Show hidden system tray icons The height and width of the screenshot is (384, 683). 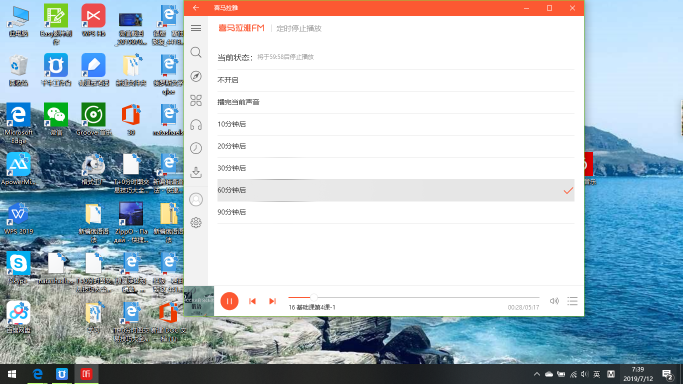tap(537, 374)
